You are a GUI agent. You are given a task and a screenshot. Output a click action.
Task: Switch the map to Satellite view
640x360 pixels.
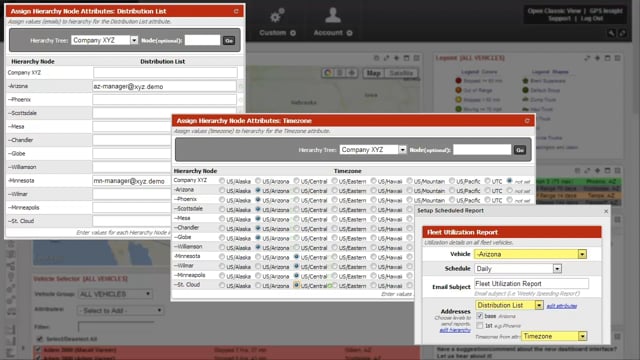click(x=401, y=73)
